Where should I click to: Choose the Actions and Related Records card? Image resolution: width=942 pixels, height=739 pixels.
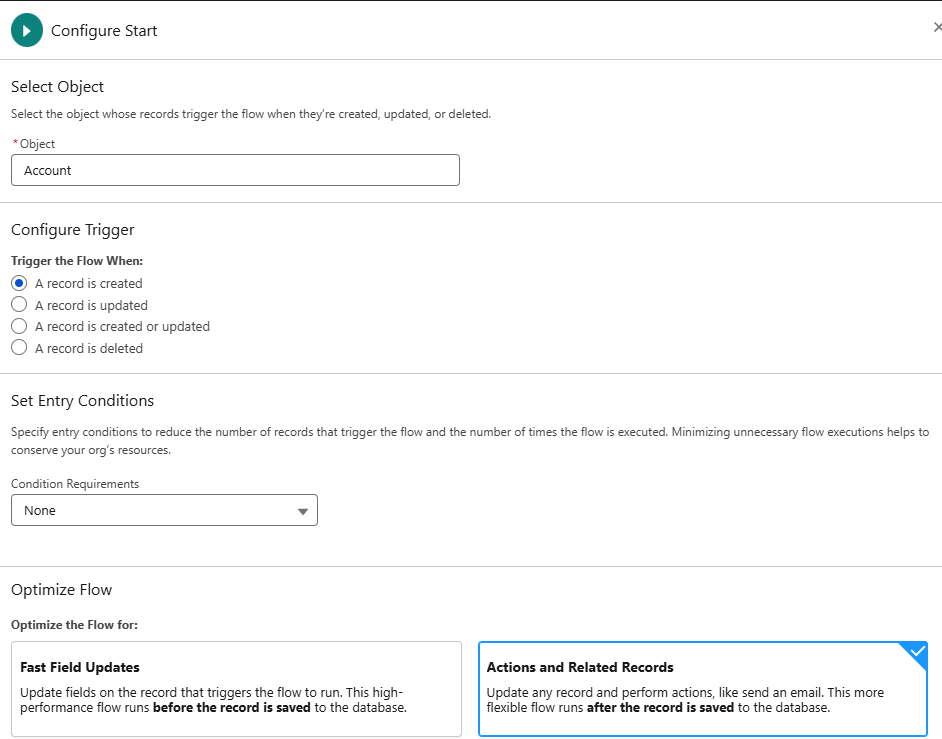(702, 689)
